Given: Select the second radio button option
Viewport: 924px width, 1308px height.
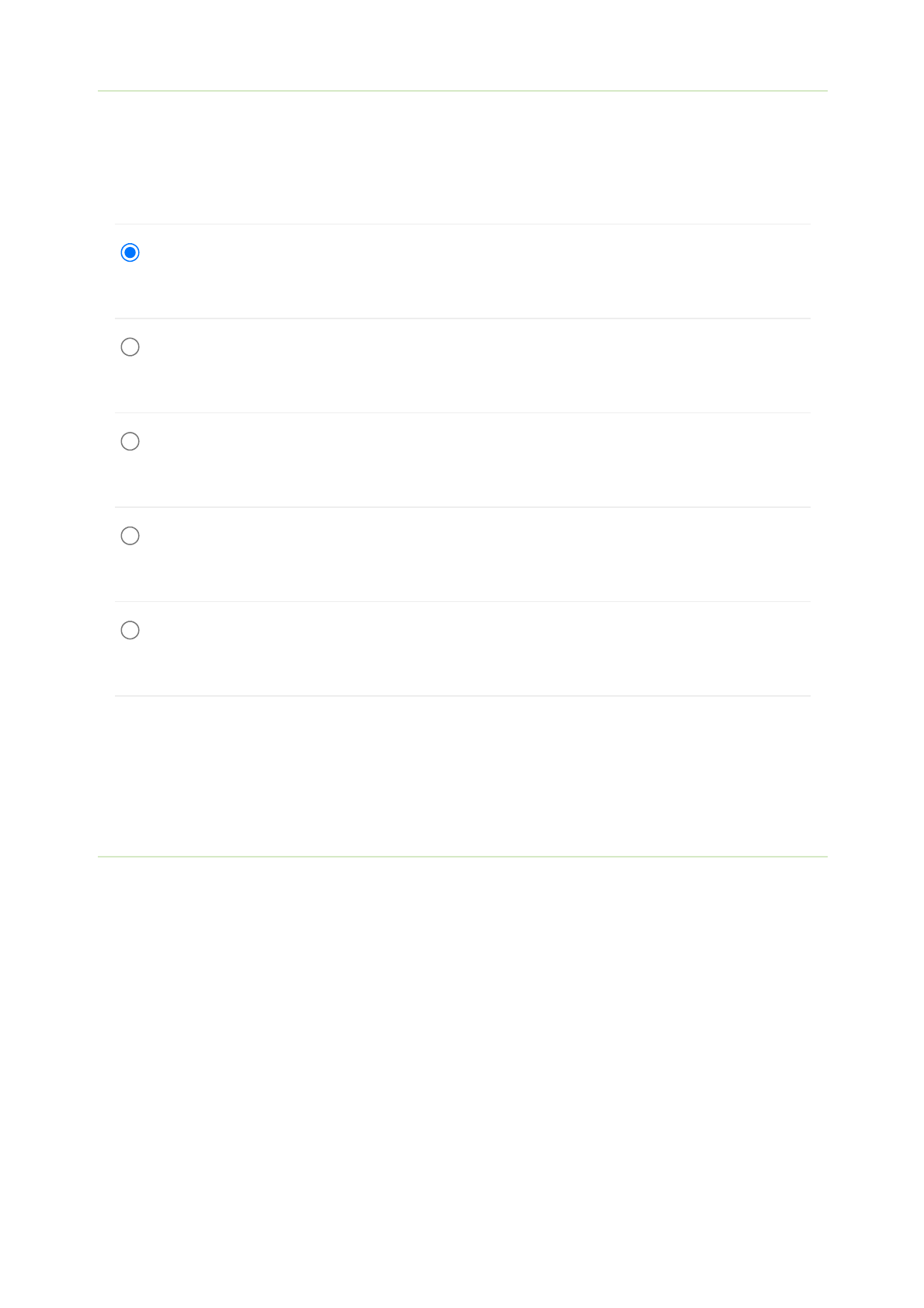Looking at the screenshot, I should [130, 347].
